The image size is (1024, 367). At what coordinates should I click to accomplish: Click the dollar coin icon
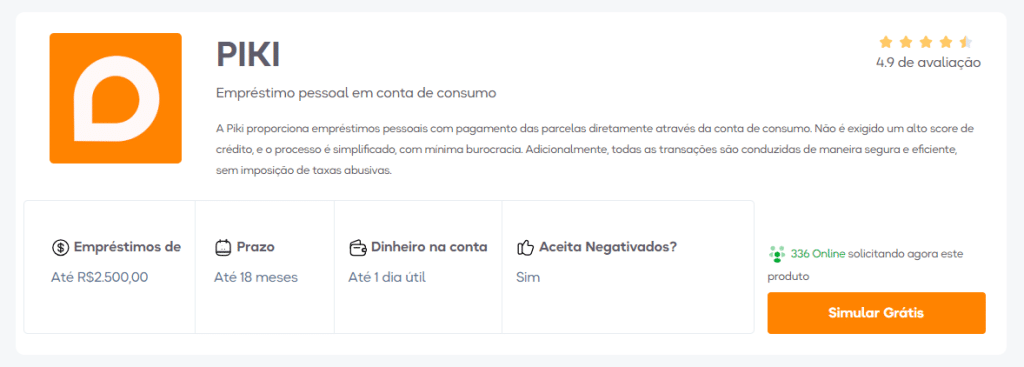pyautogui.click(x=60, y=247)
